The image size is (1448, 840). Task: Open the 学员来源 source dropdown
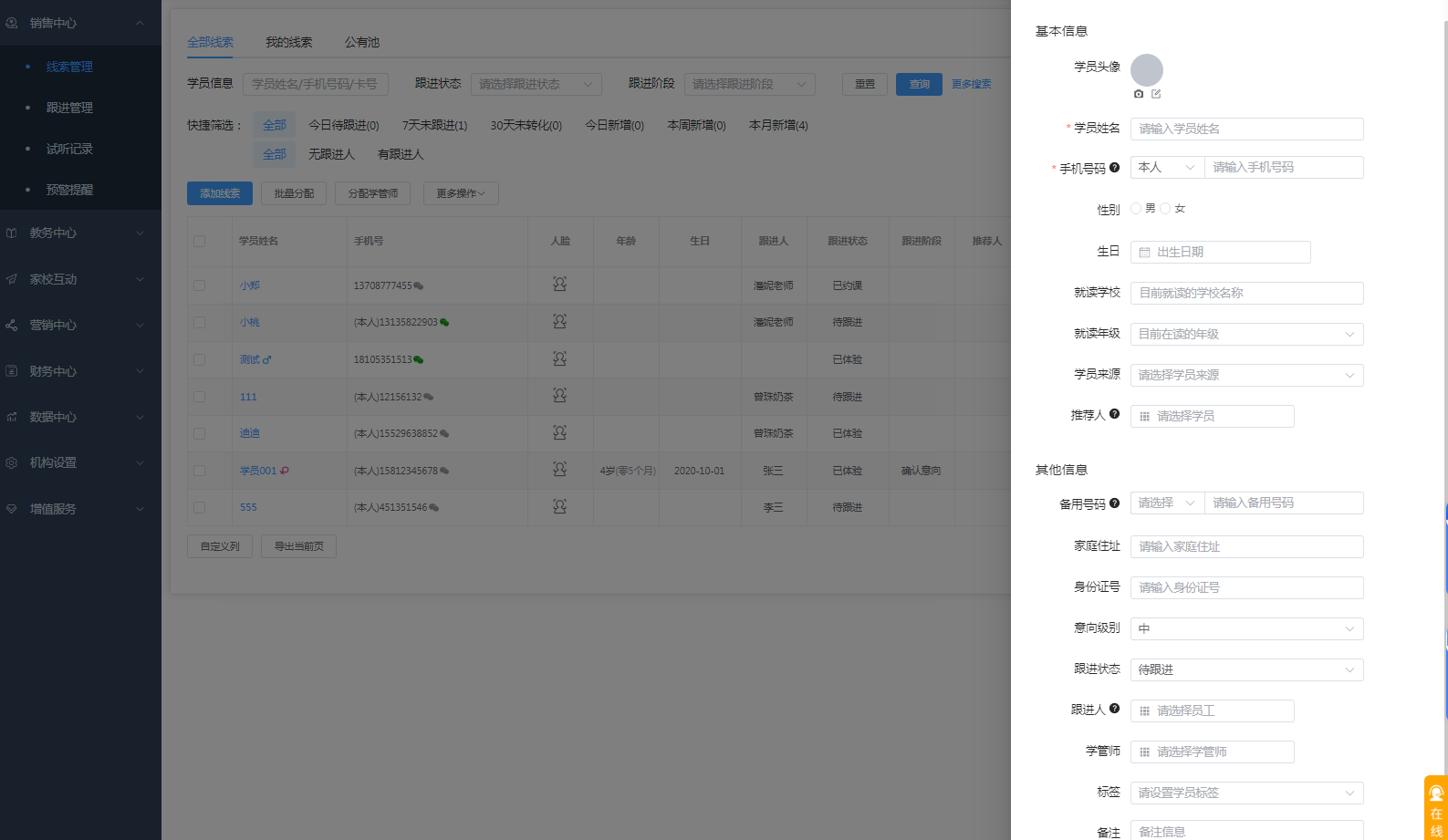coord(1246,376)
